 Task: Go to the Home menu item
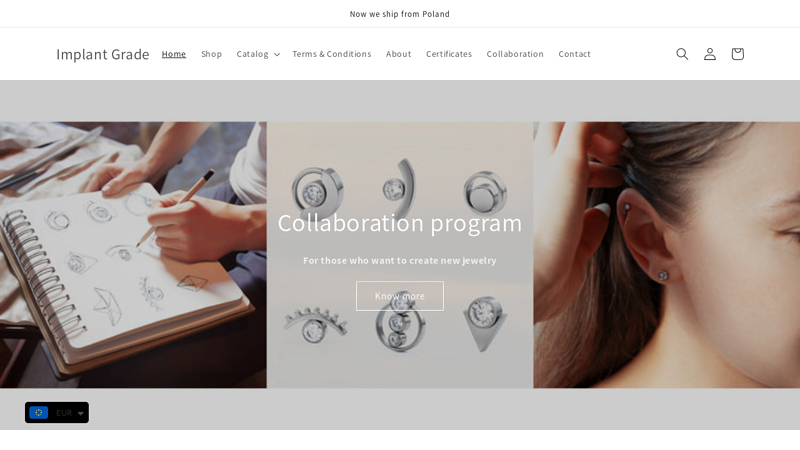pos(173,54)
